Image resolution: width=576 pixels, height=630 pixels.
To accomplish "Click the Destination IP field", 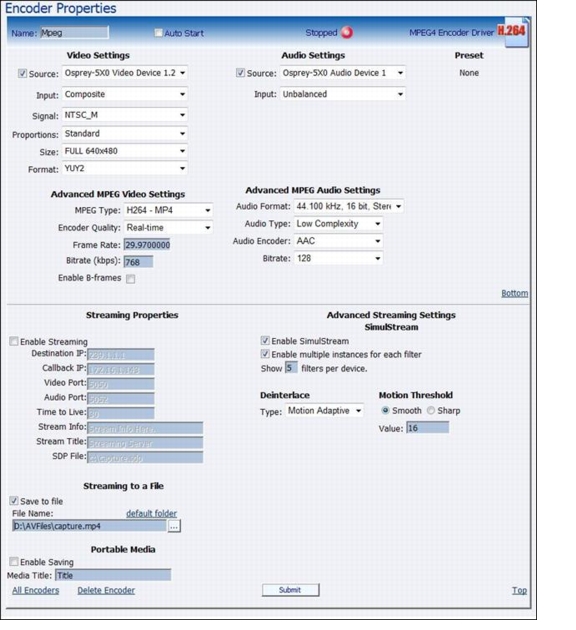I will (121, 355).
